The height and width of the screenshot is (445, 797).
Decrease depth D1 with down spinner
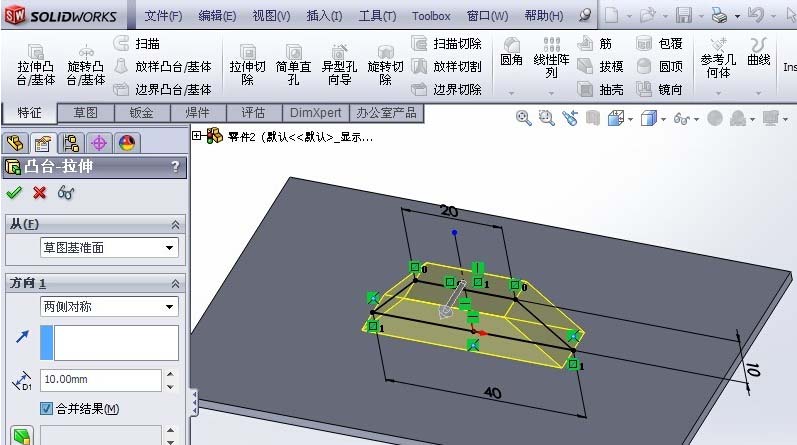point(170,387)
